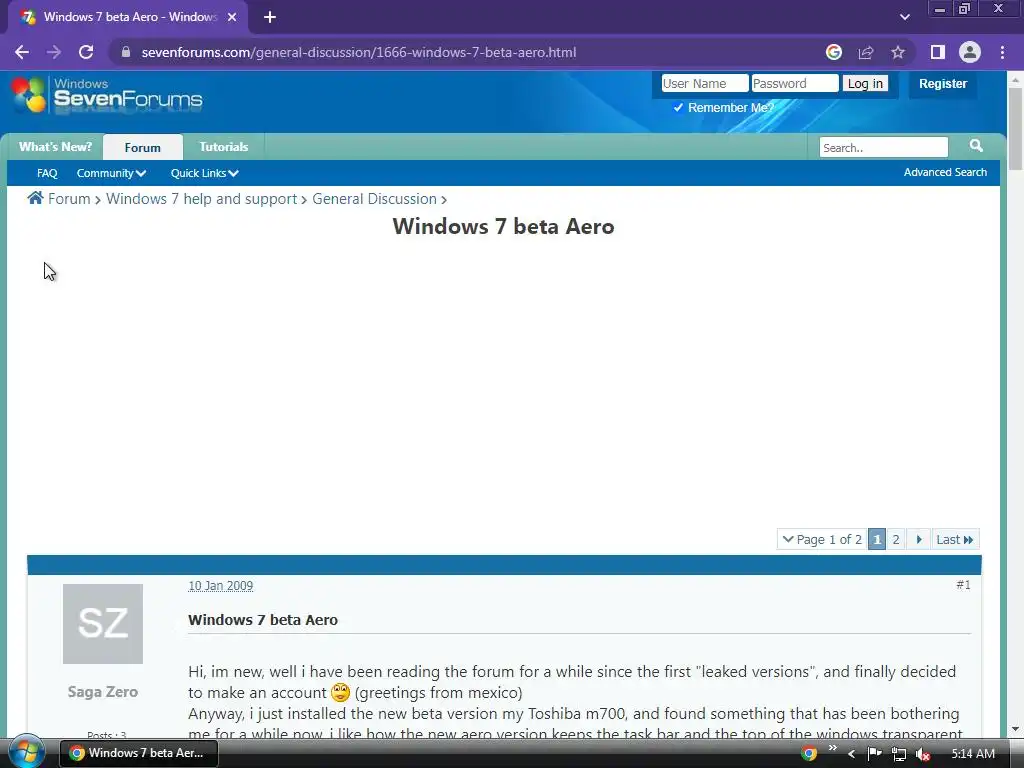Click Chrome icon in system tray

[808, 754]
